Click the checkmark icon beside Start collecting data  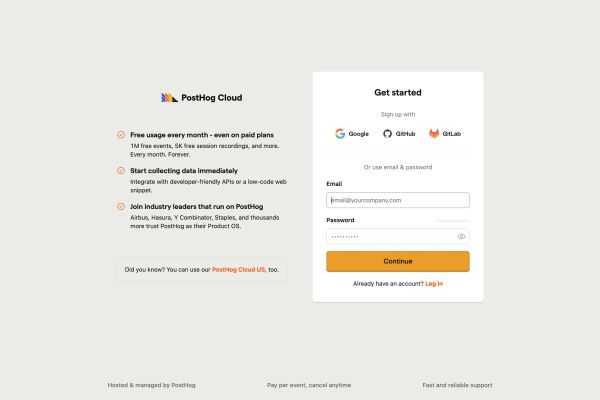coord(121,170)
